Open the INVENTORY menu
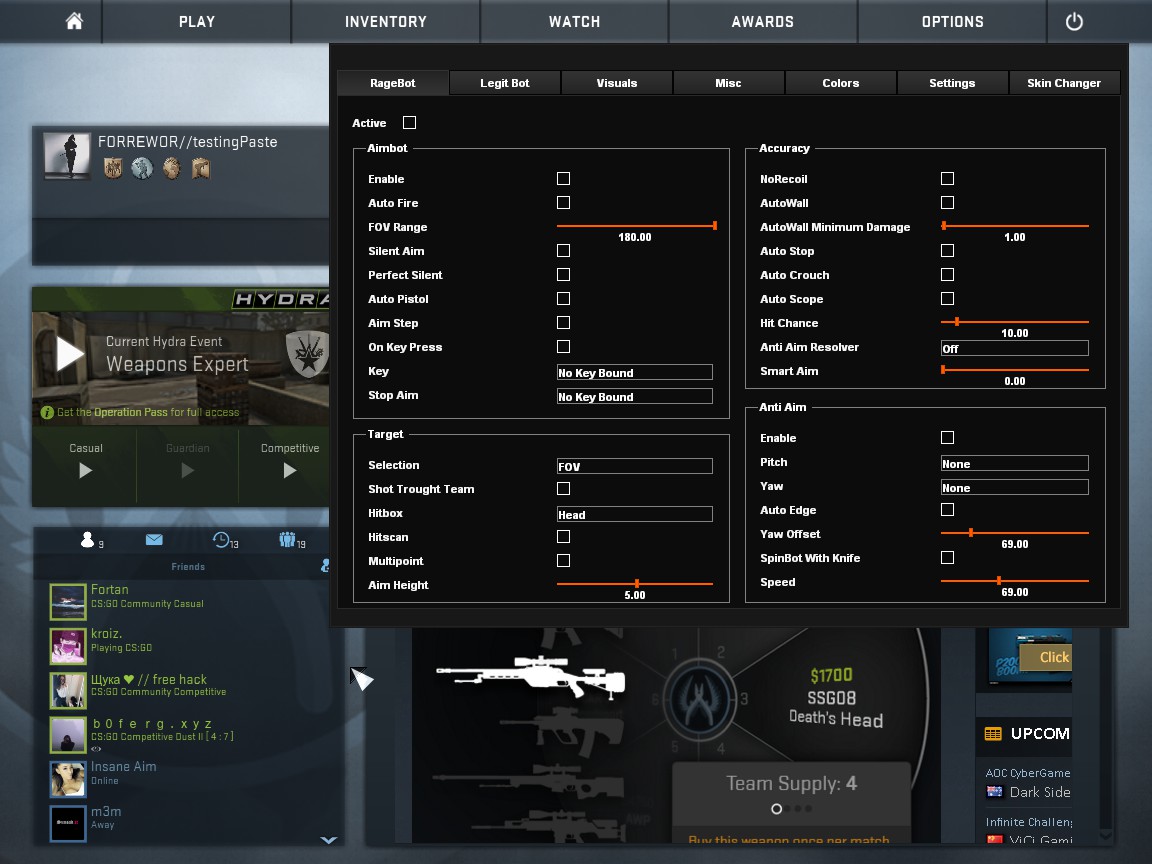 point(385,21)
